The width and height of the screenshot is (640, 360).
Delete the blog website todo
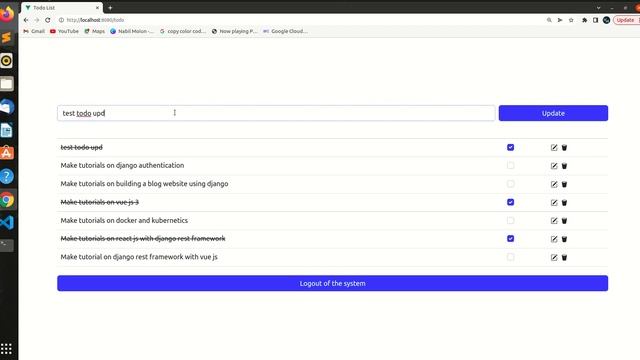click(564, 184)
